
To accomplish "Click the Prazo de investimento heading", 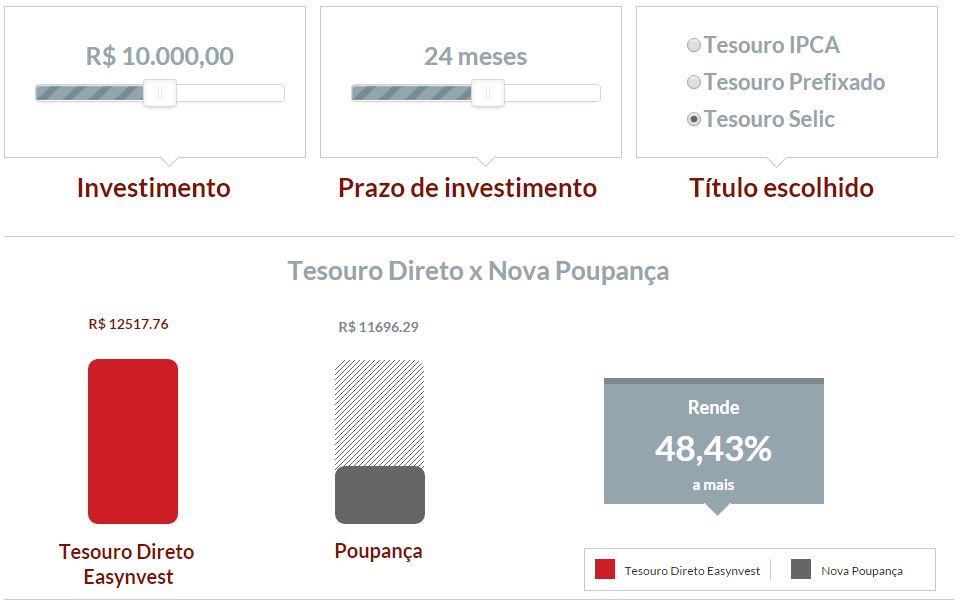I will point(467,188).
